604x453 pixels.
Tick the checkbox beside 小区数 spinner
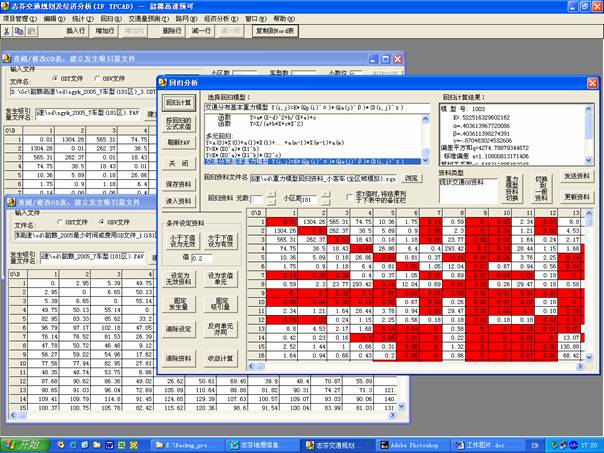(x=349, y=197)
